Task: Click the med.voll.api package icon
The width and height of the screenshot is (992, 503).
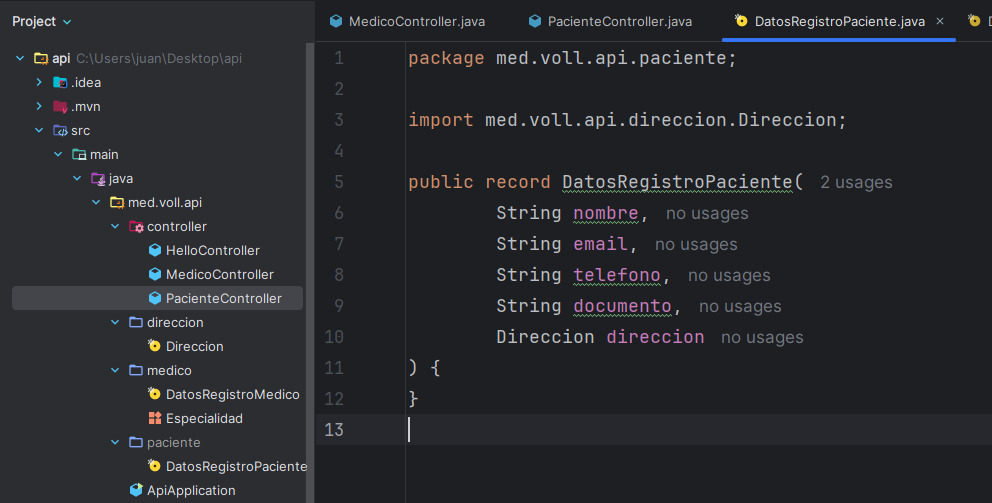Action: tap(117, 202)
